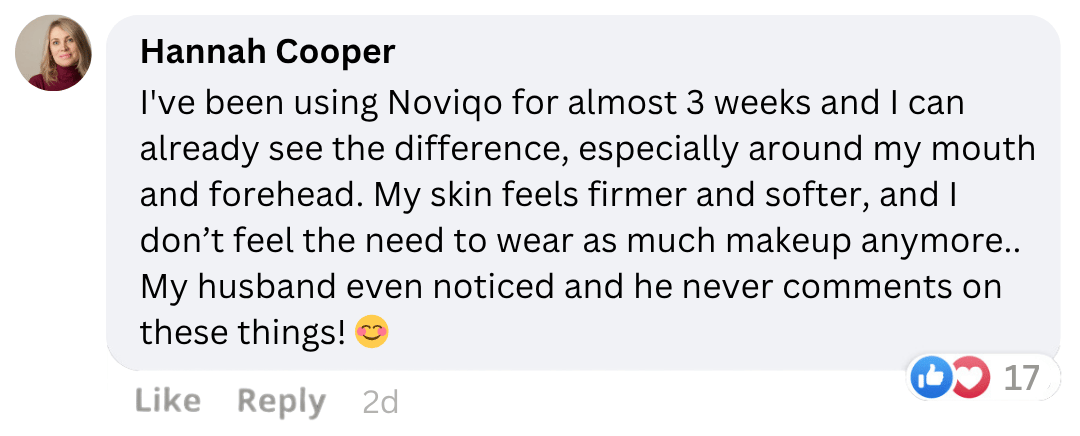Screen dimensions: 1080x436
Task: Open Hannah Cooper's profile picture
Action: [54, 54]
